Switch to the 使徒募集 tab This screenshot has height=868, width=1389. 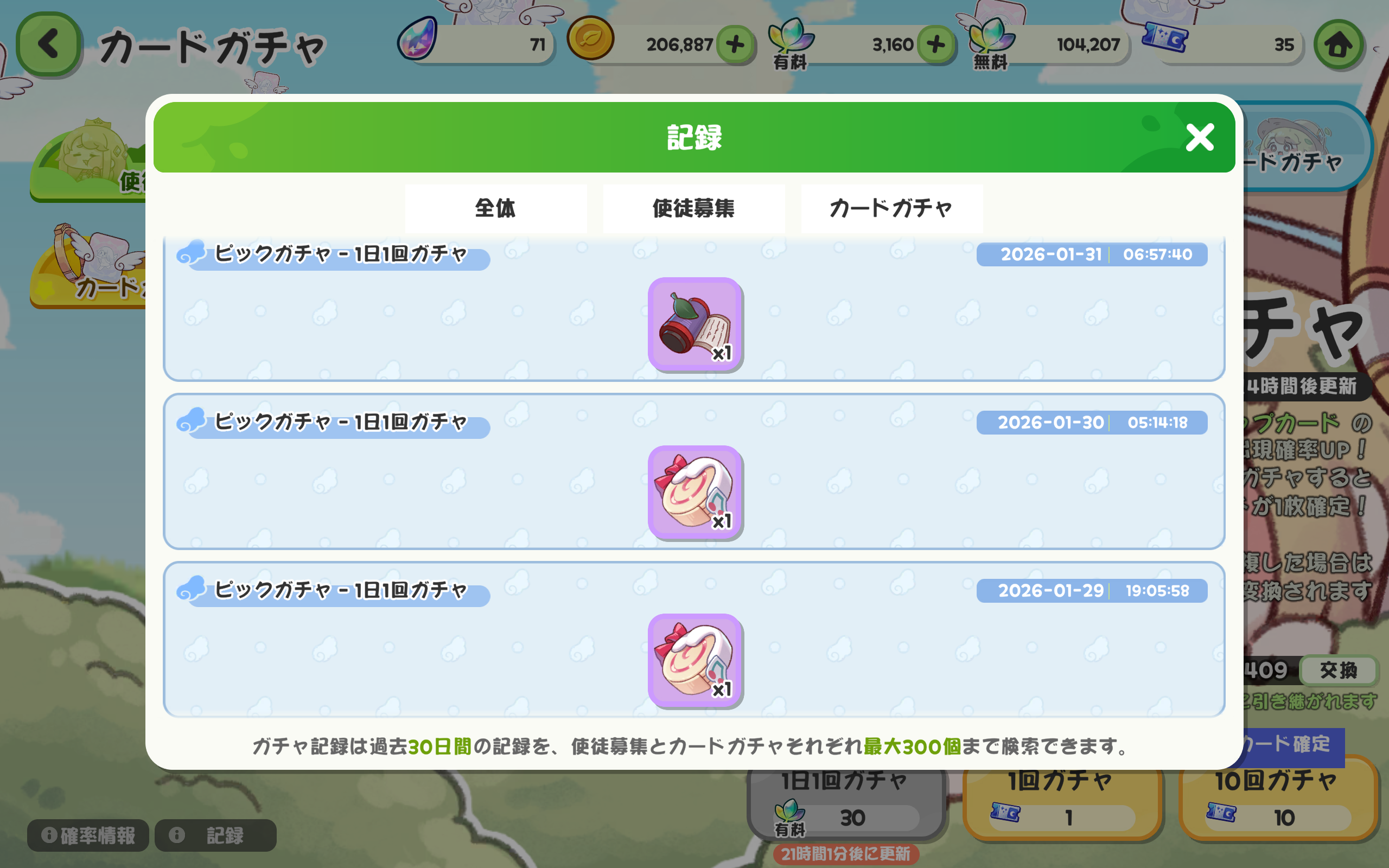[x=694, y=208]
